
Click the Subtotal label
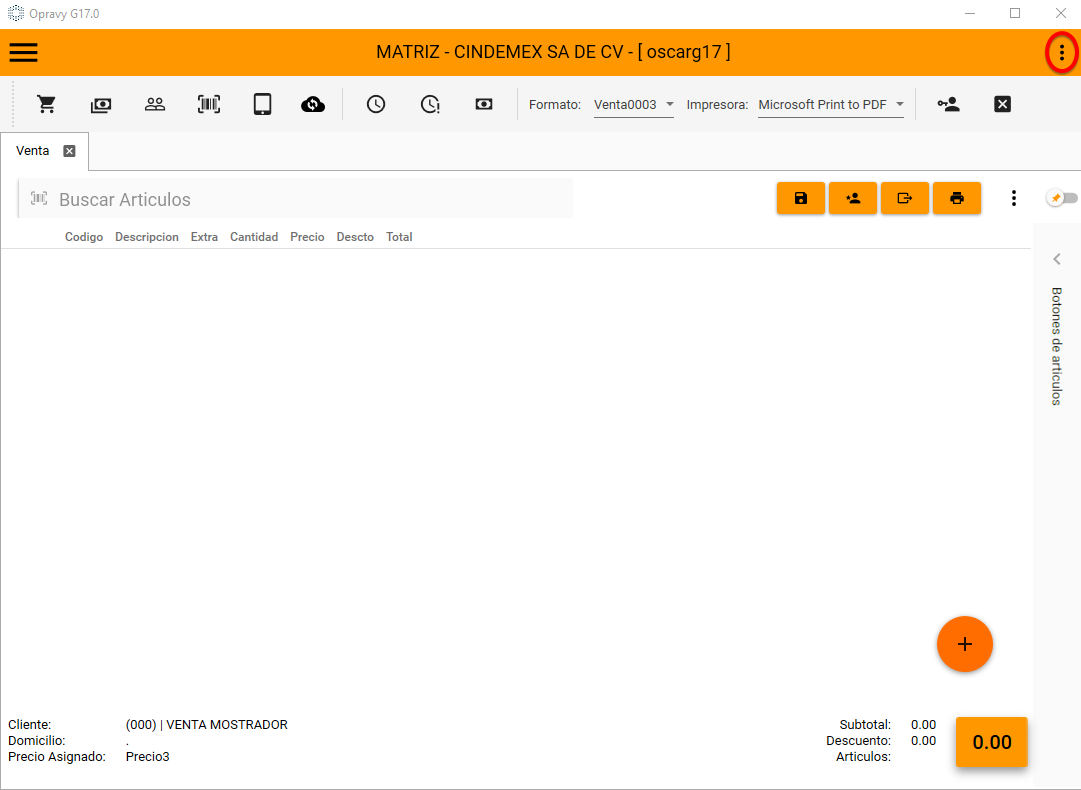(865, 725)
